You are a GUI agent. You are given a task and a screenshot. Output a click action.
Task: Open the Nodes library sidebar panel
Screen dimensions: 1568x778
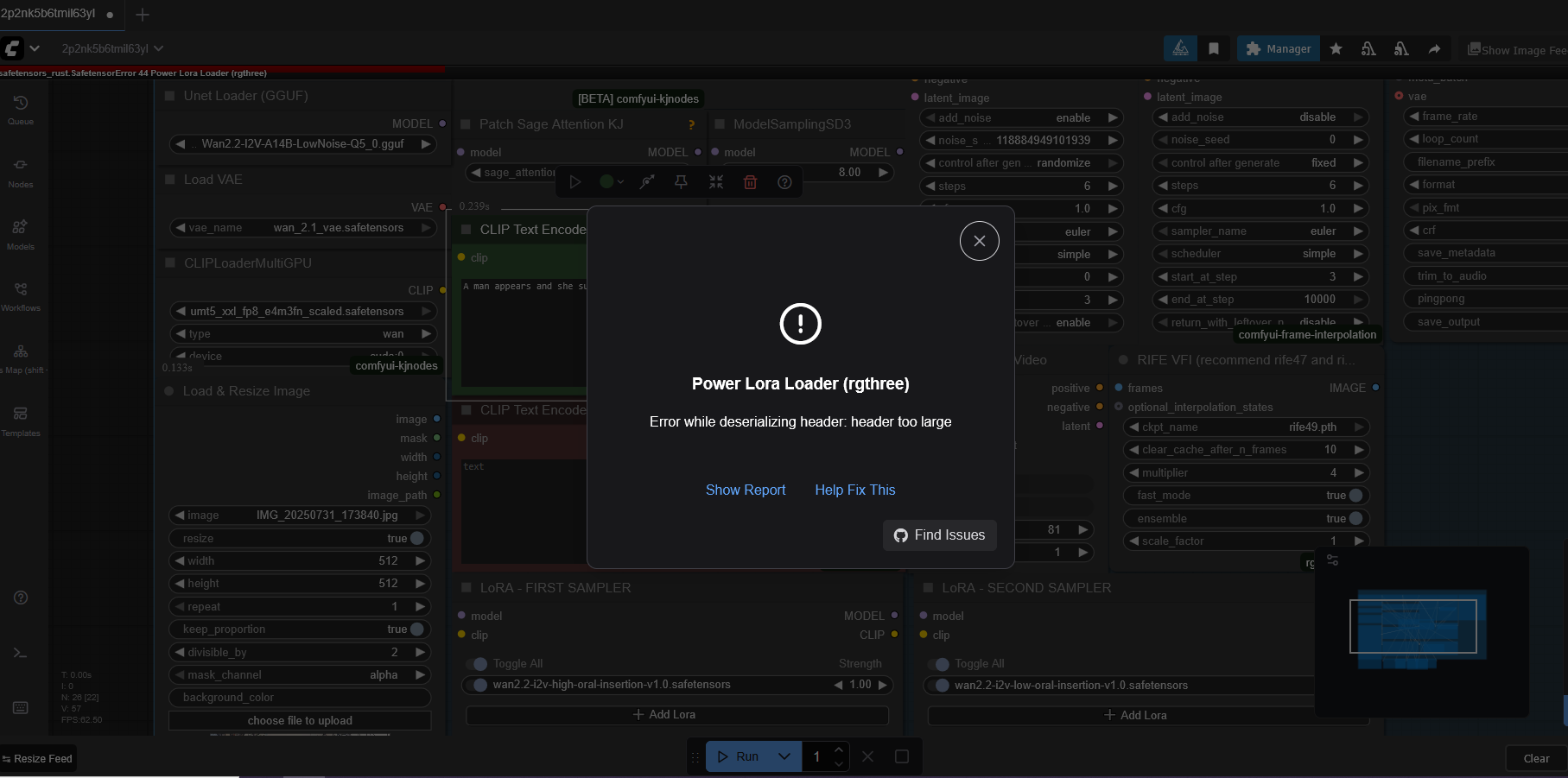coord(21,173)
